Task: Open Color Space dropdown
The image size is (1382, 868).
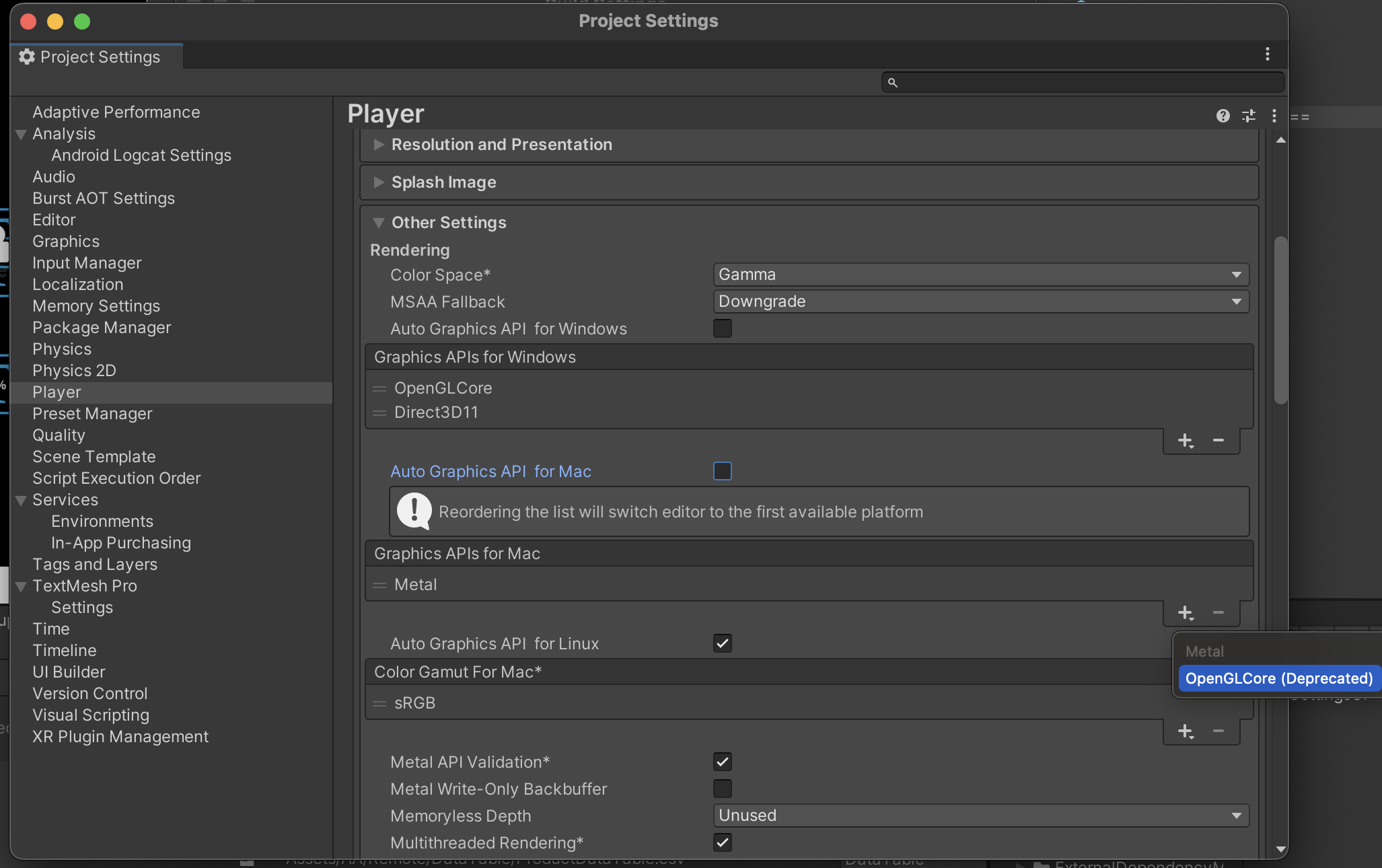Action: tap(981, 275)
